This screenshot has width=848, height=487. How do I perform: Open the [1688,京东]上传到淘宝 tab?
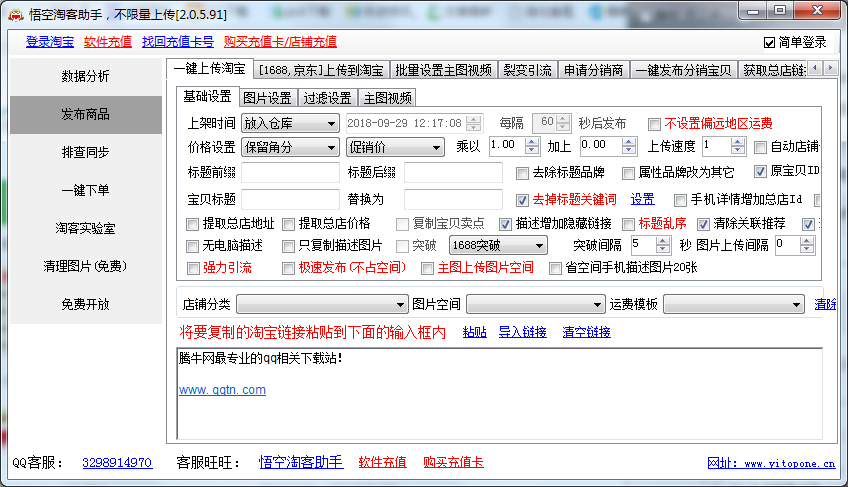tap(321, 70)
